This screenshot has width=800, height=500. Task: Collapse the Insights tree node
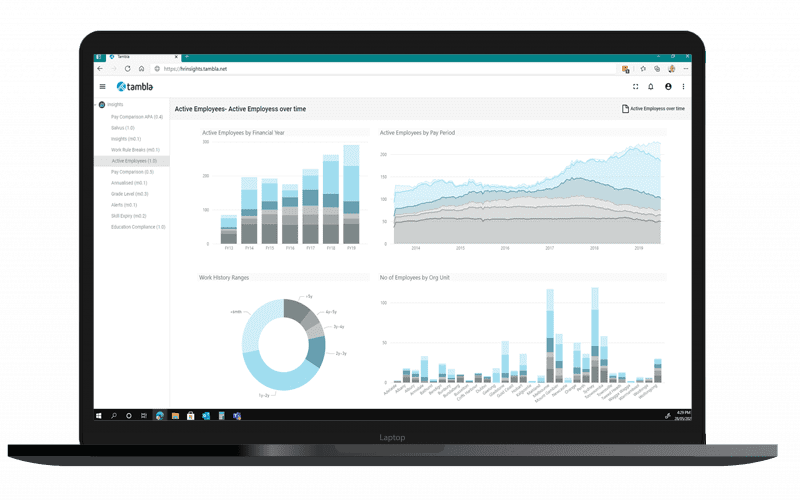pyautogui.click(x=96, y=105)
